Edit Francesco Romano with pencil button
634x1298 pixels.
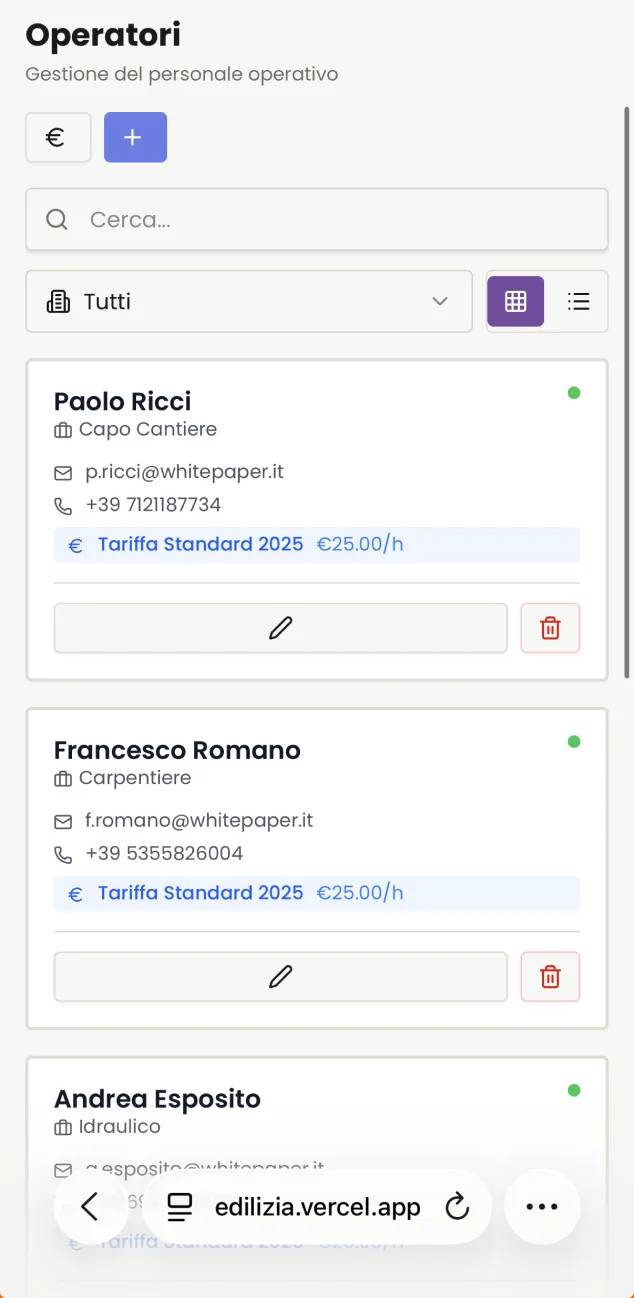281,976
